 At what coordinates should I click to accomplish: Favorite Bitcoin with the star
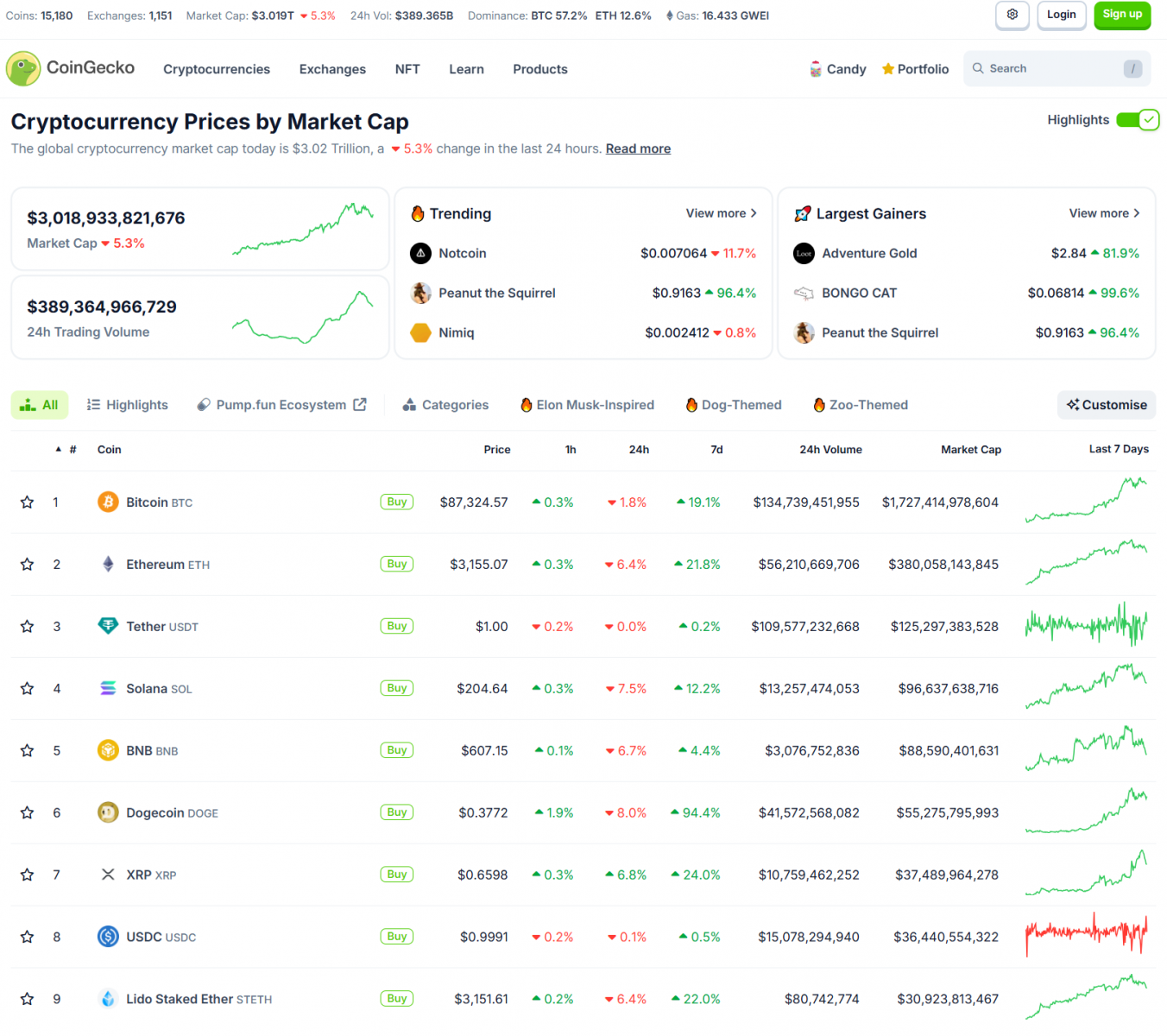click(28, 502)
